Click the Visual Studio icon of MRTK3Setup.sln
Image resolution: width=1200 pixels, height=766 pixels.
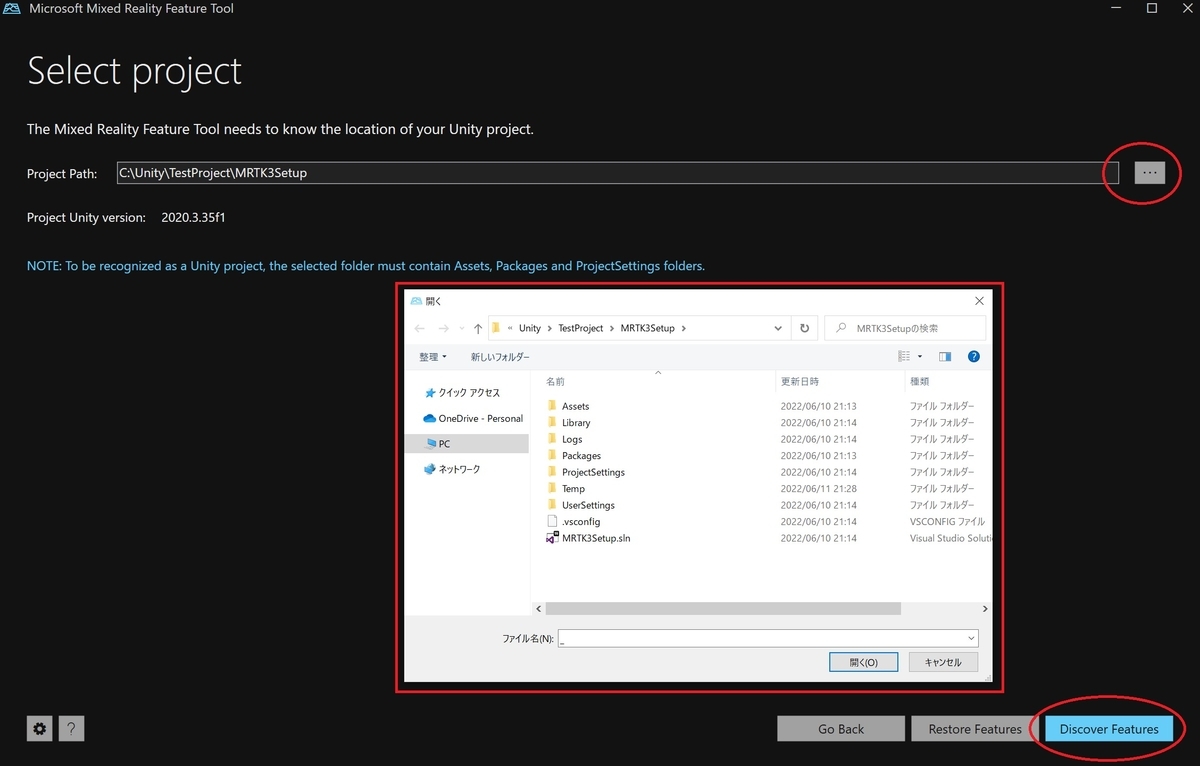click(x=552, y=538)
